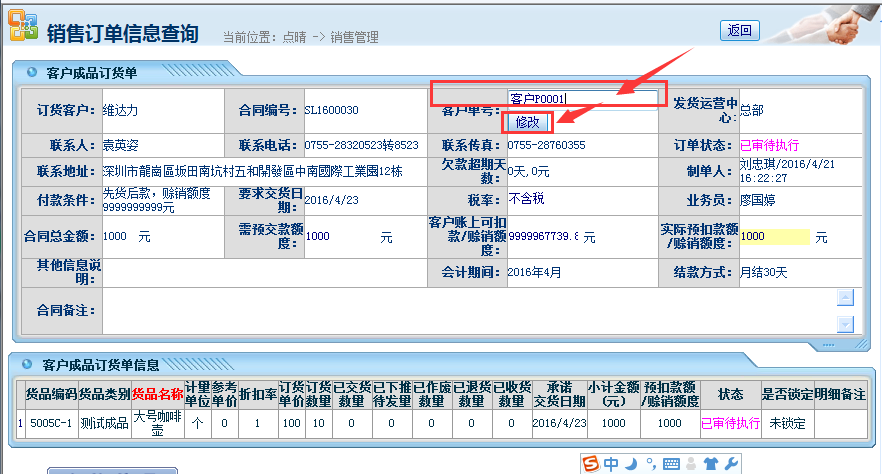Click the 是否锁定 column header
The height and width of the screenshot is (474, 882).
(787, 394)
